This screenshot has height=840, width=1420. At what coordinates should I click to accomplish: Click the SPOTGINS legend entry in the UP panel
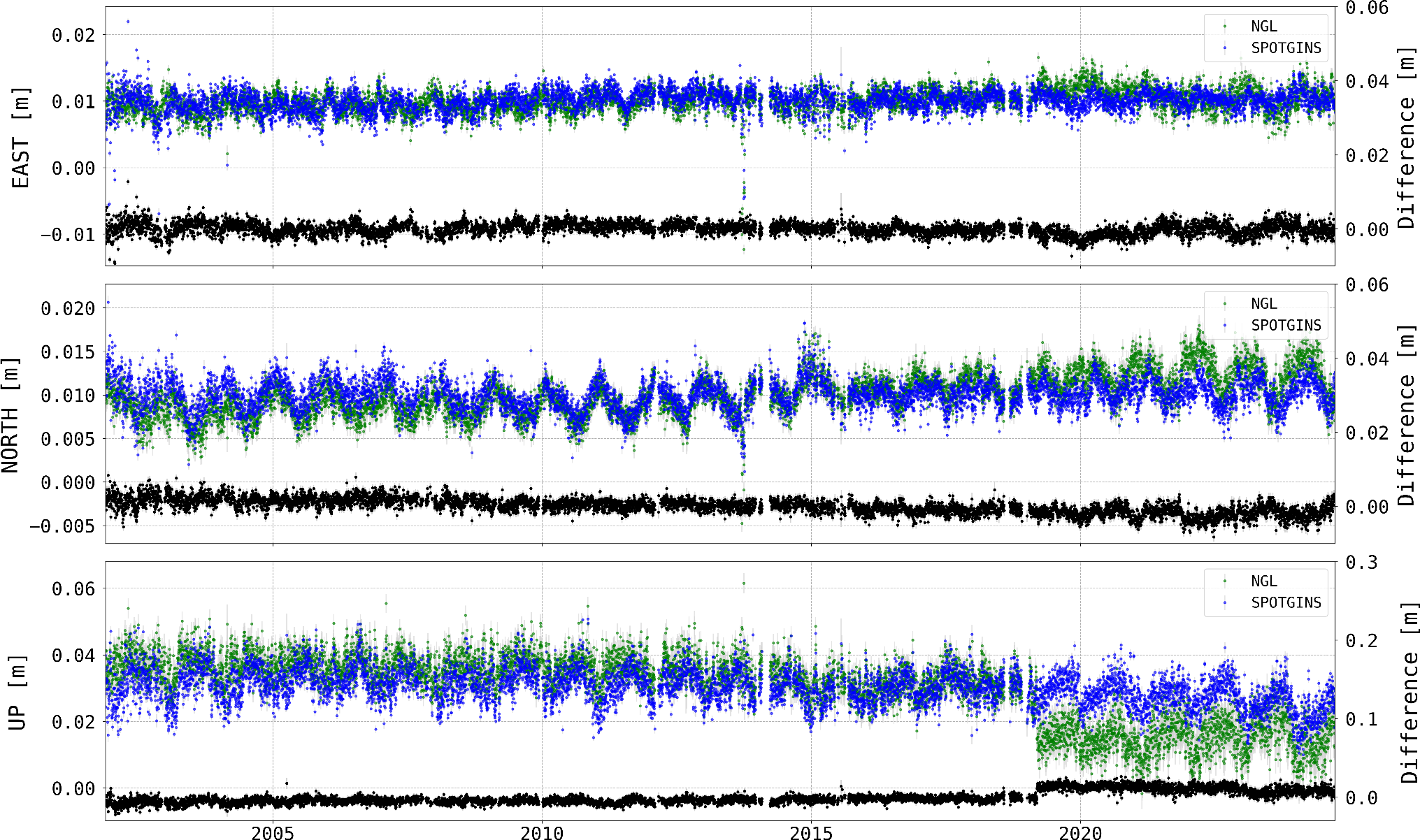1286,603
